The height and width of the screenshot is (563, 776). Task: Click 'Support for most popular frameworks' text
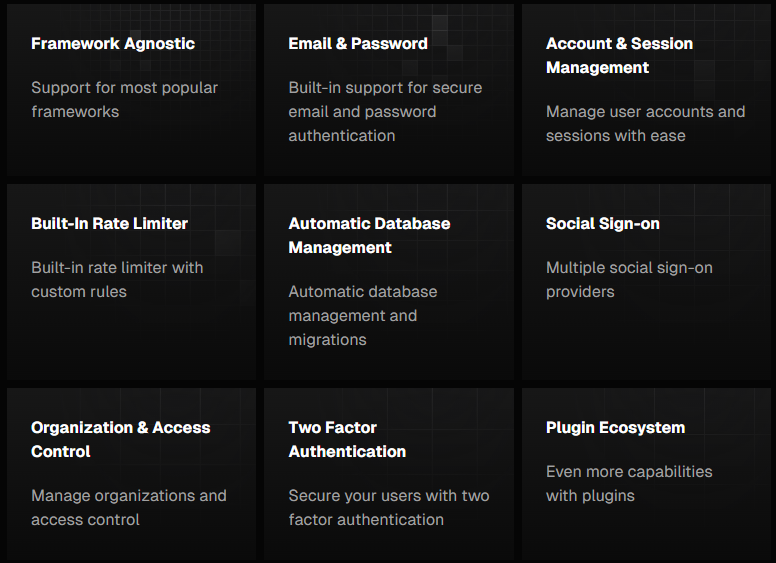(124, 99)
